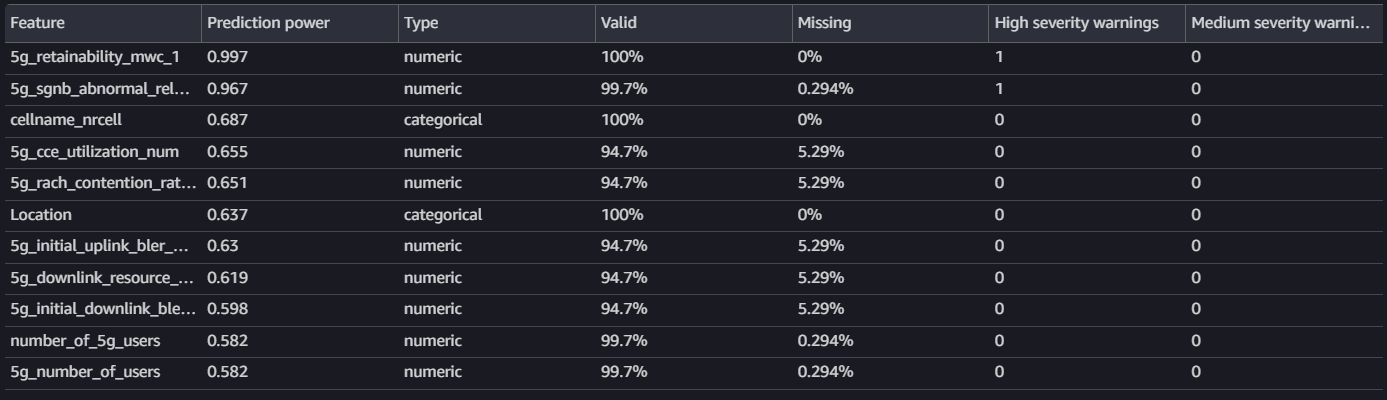Sort by the Feature column header

pos(37,23)
